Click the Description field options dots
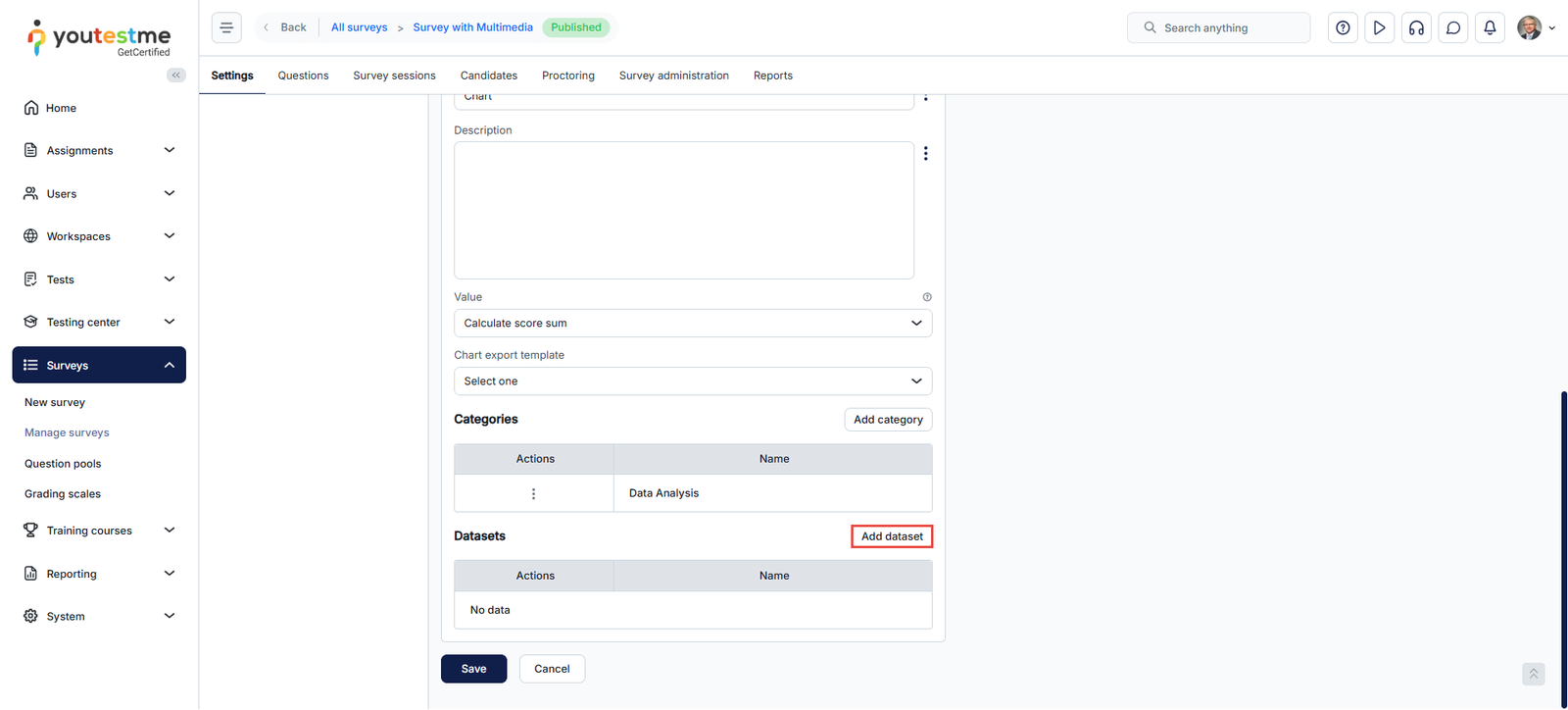1568x710 pixels. click(925, 154)
